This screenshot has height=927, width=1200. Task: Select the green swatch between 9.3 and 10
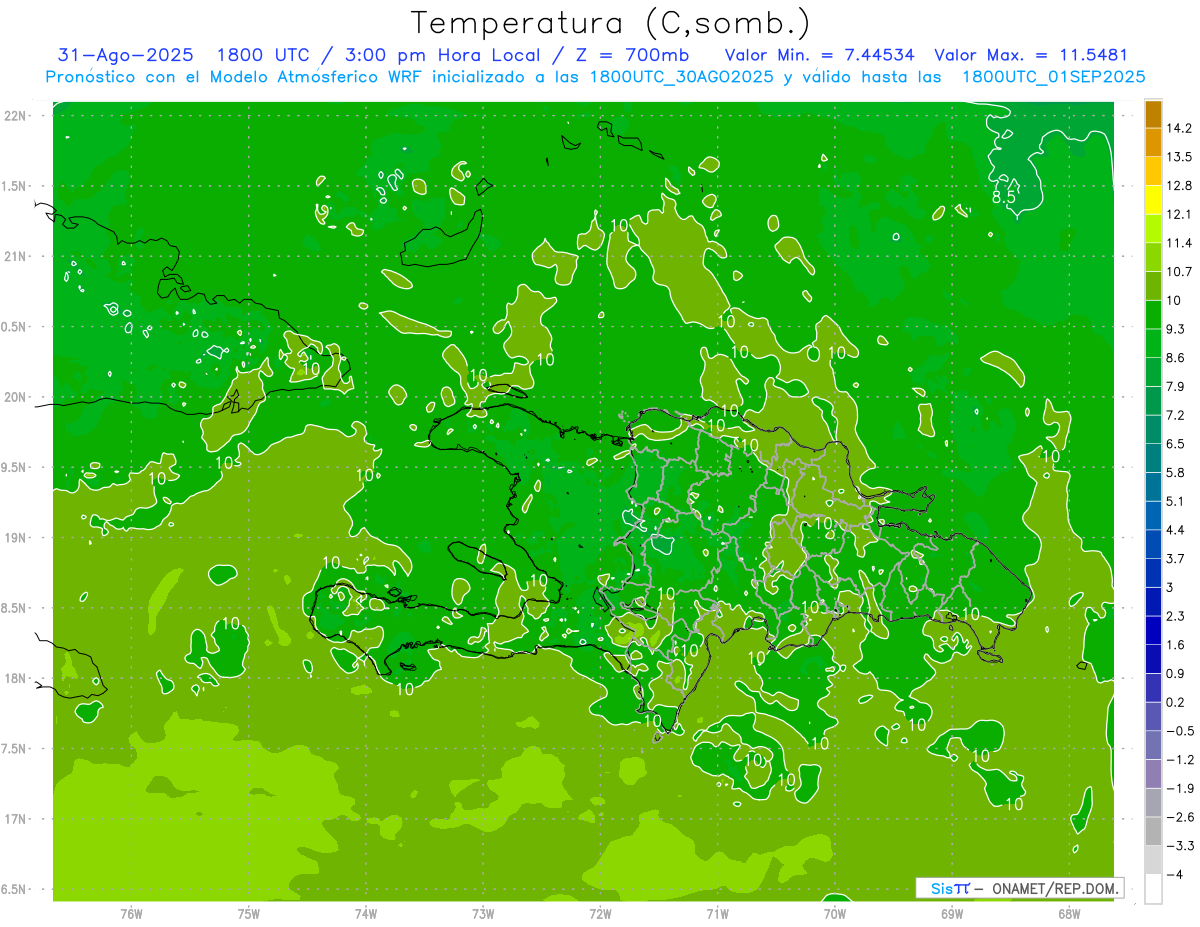click(x=1153, y=314)
